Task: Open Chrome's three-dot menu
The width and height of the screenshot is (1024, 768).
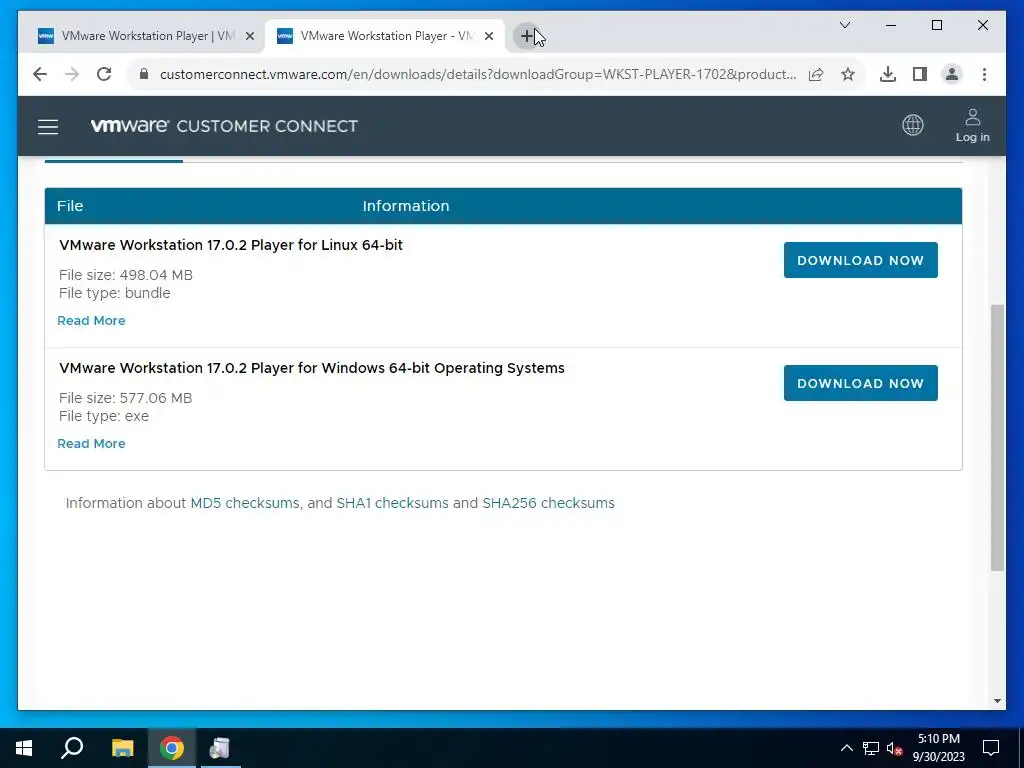Action: (984, 74)
